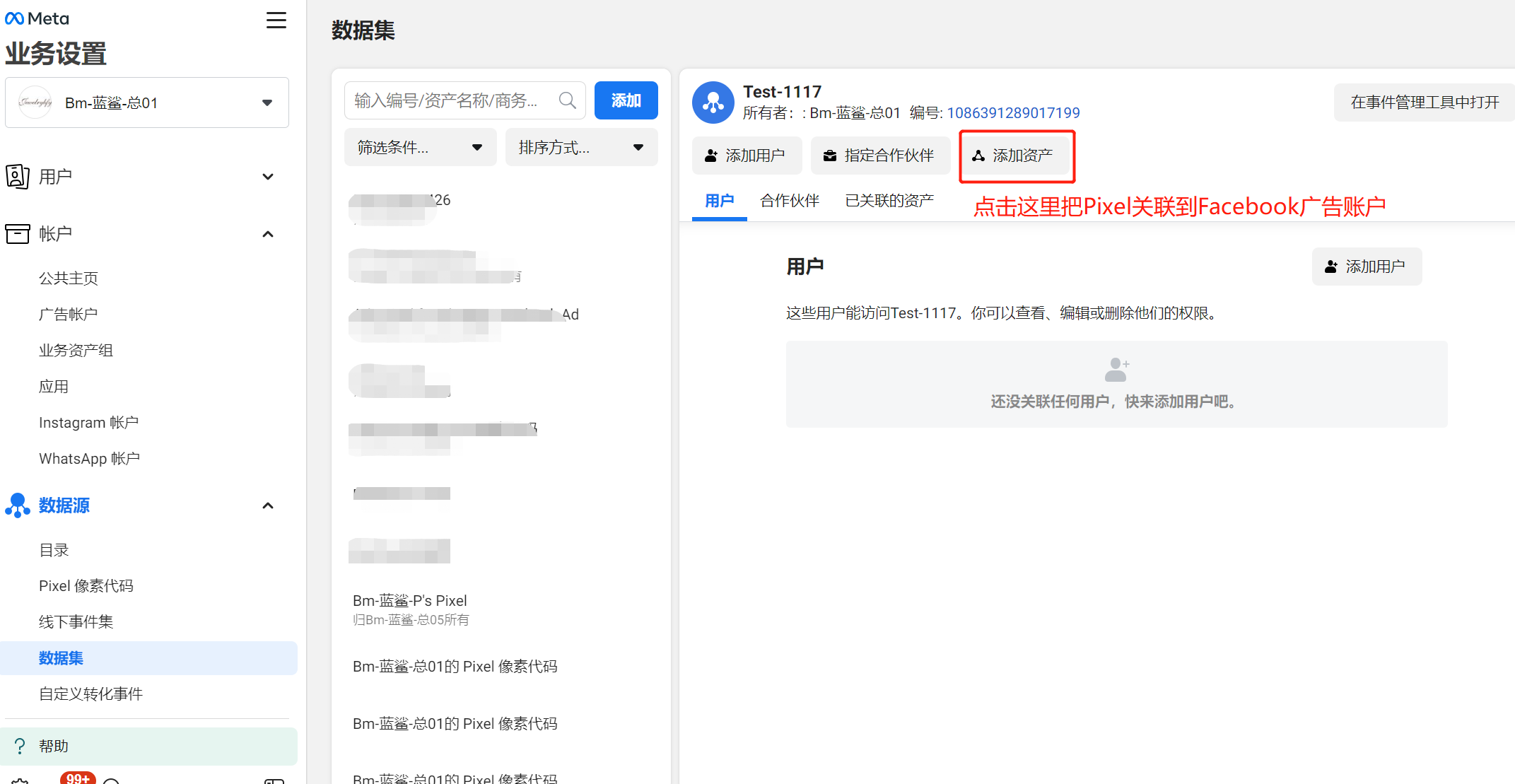The height and width of the screenshot is (784, 1515).
Task: Click the 数据源 blue nodes icon
Action: (x=17, y=505)
